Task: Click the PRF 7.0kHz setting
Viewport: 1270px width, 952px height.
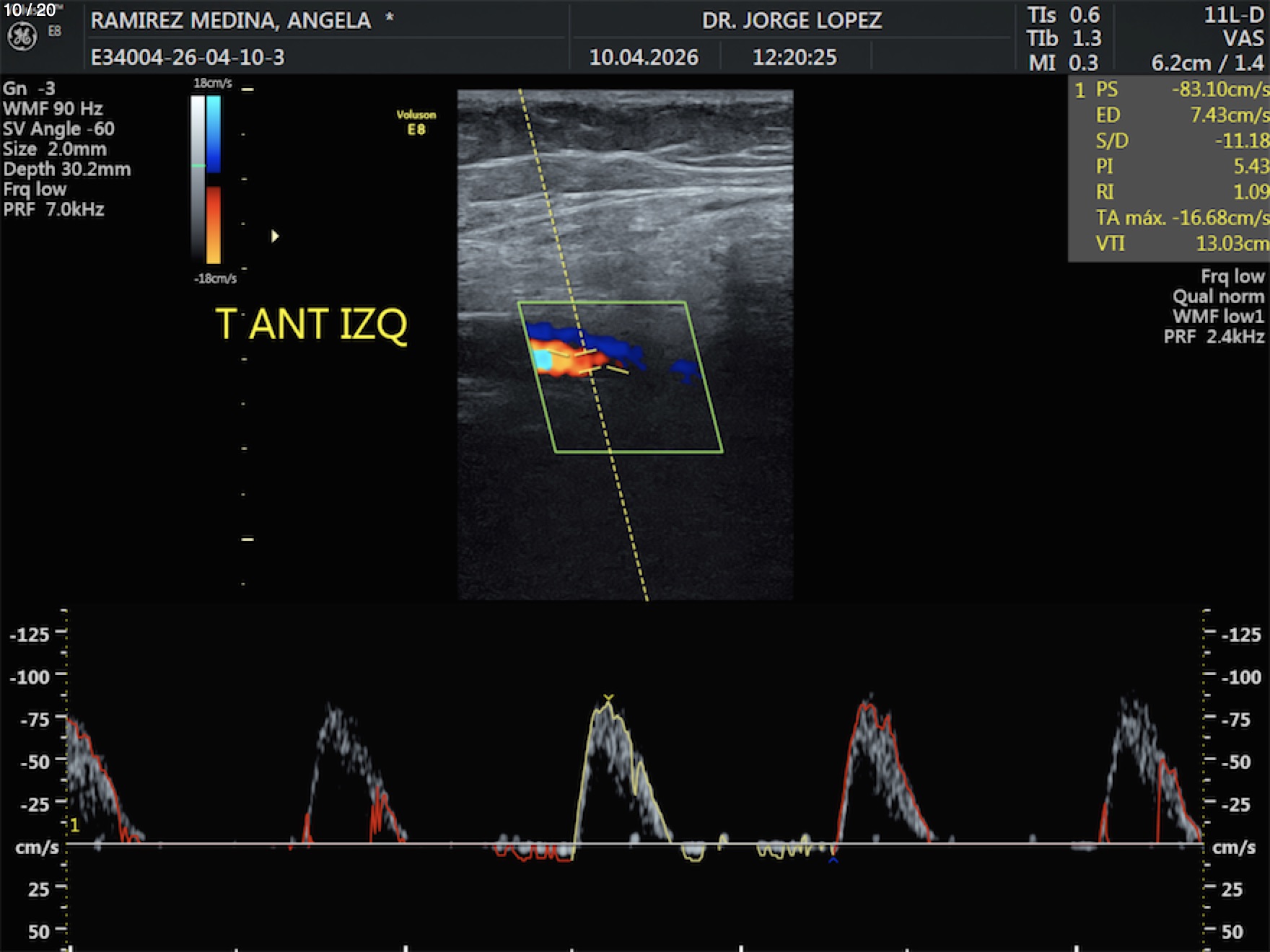Action: tap(54, 210)
